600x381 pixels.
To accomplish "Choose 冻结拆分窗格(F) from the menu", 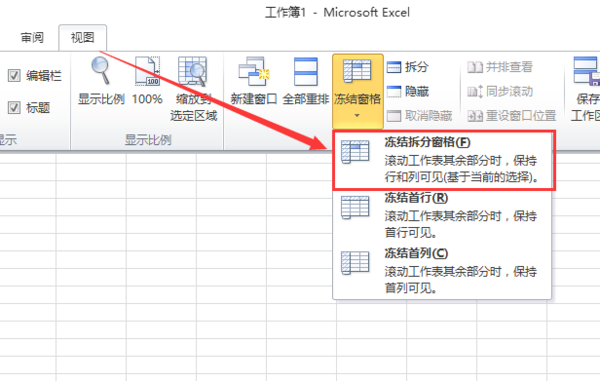I will [444, 160].
